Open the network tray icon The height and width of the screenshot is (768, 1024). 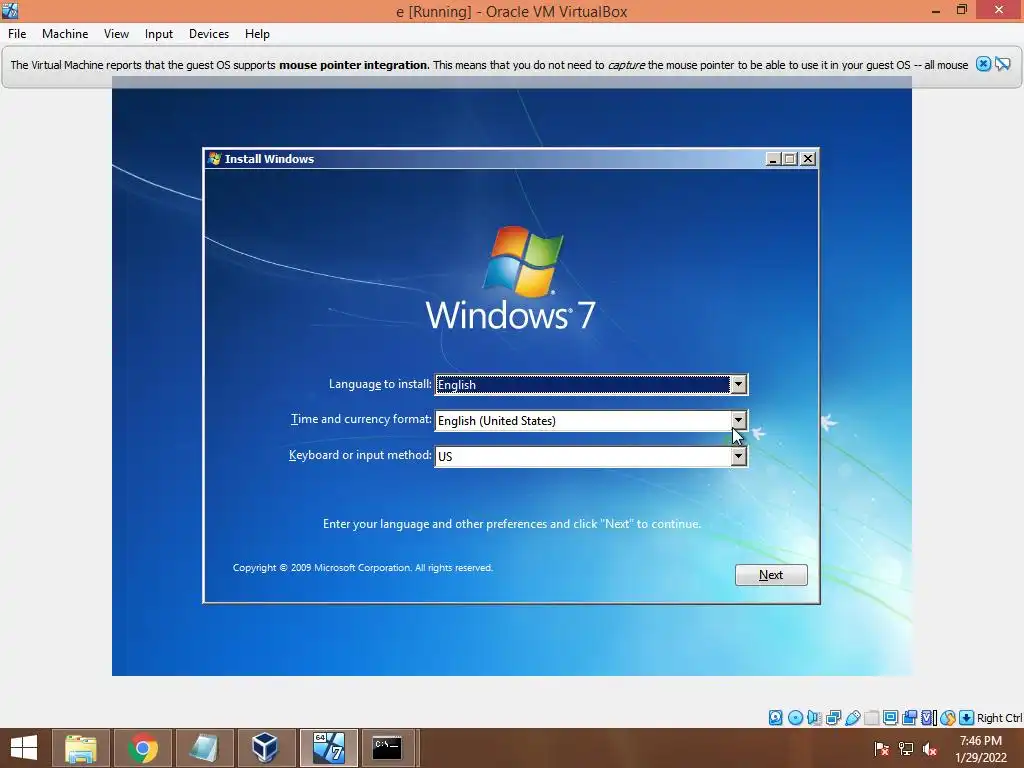906,749
